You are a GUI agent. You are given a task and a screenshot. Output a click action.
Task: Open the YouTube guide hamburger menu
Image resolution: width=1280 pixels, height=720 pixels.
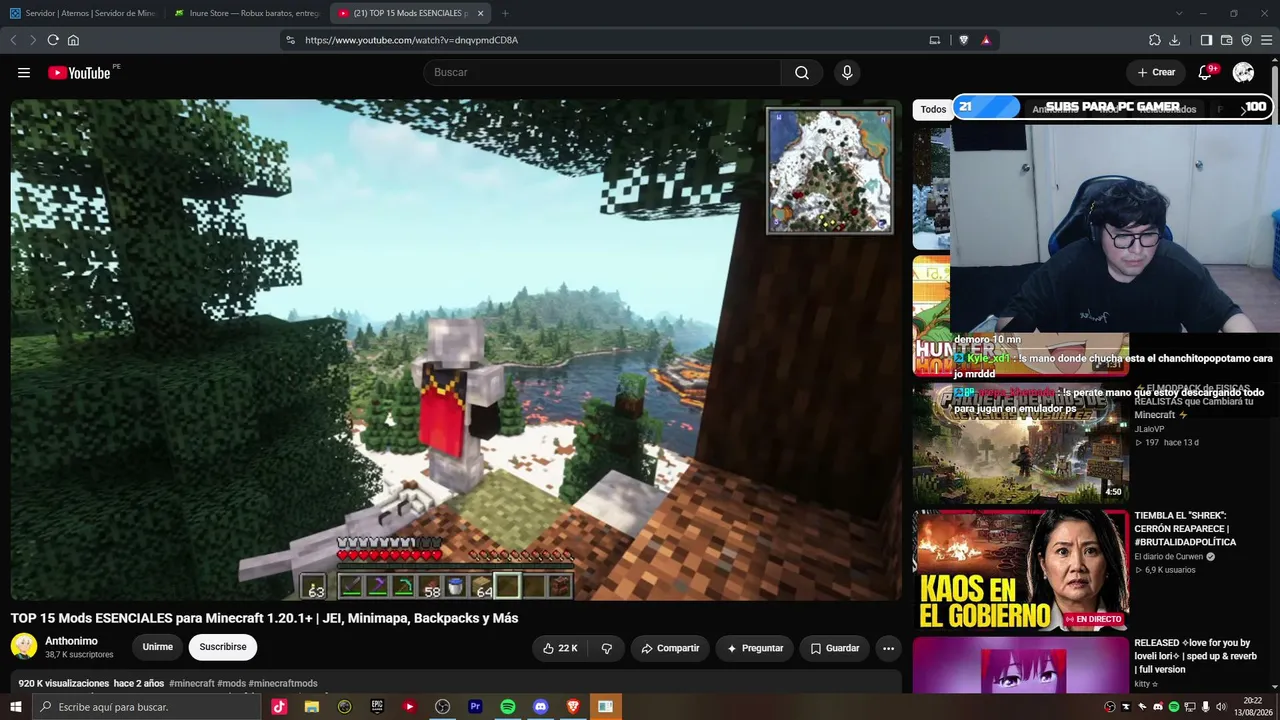pyautogui.click(x=24, y=73)
